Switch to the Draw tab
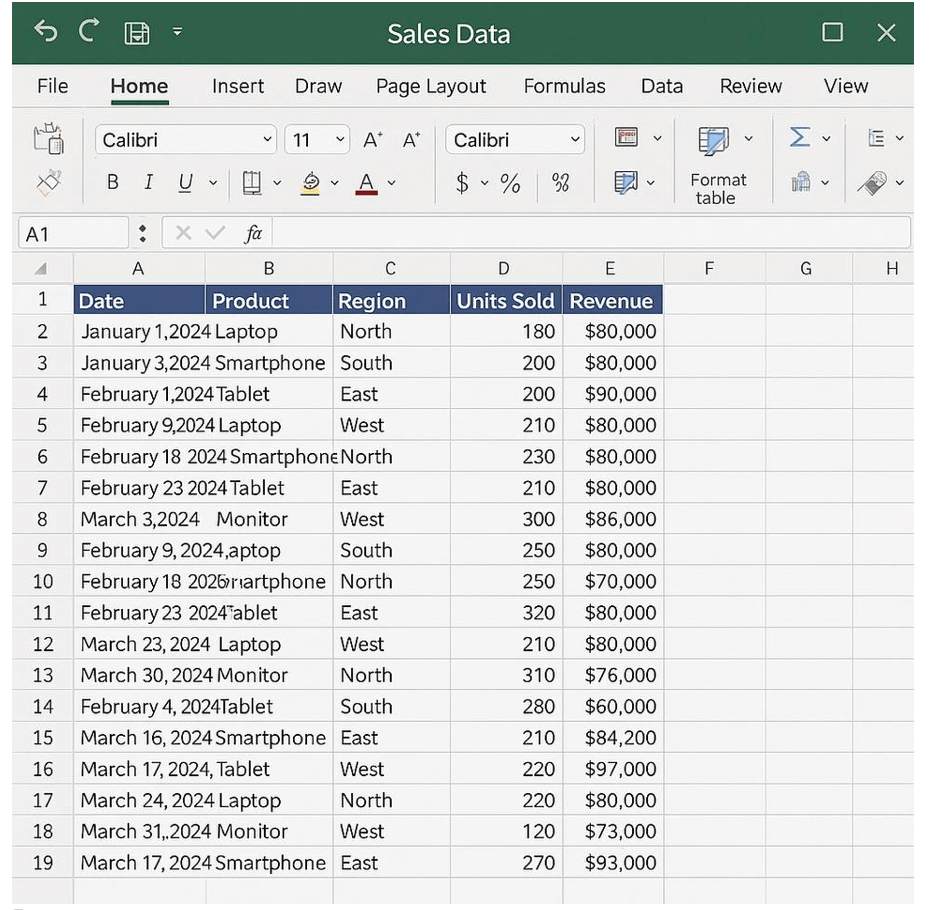This screenshot has height=910, width=948. [319, 86]
